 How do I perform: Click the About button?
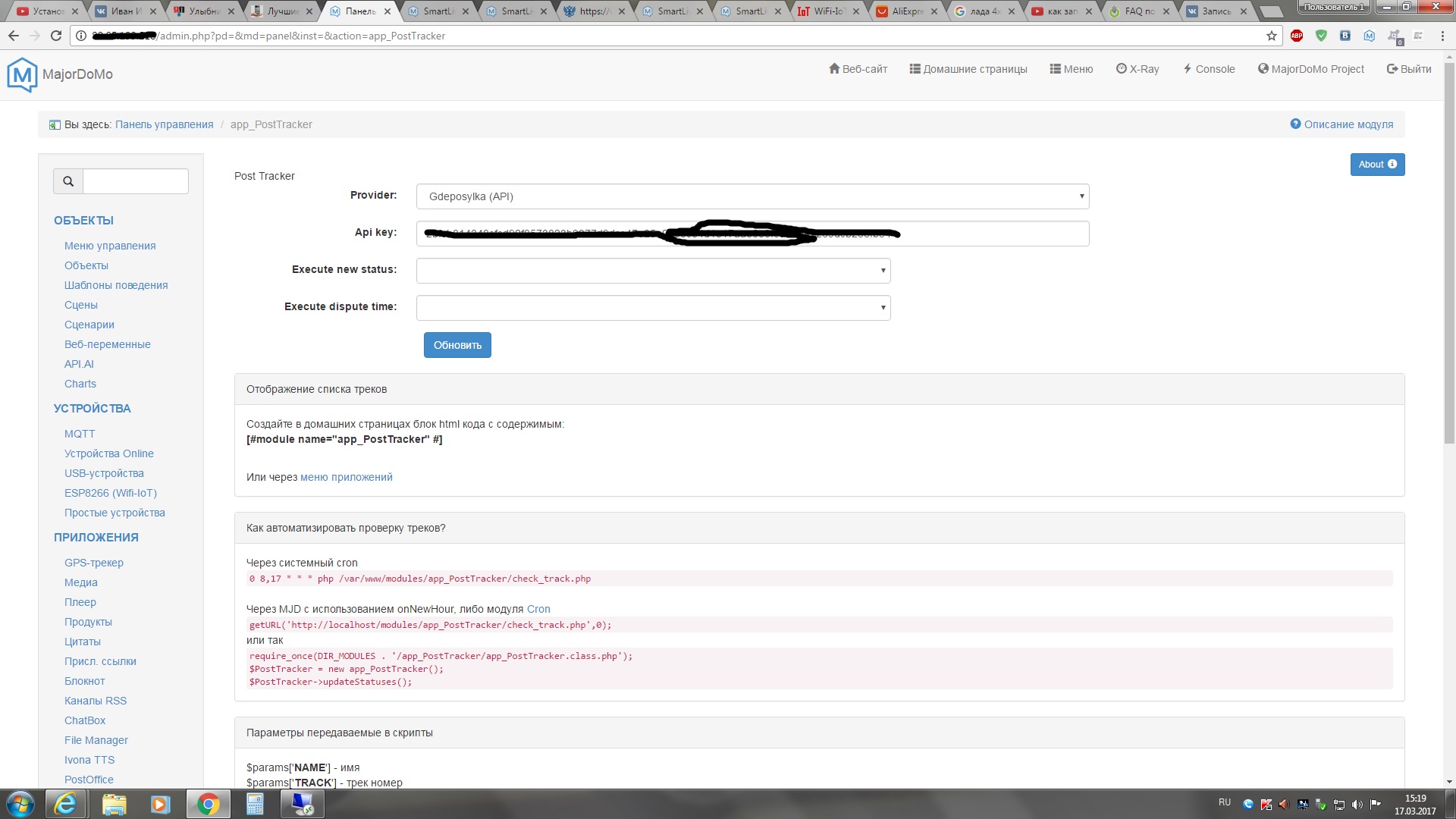1377,165
